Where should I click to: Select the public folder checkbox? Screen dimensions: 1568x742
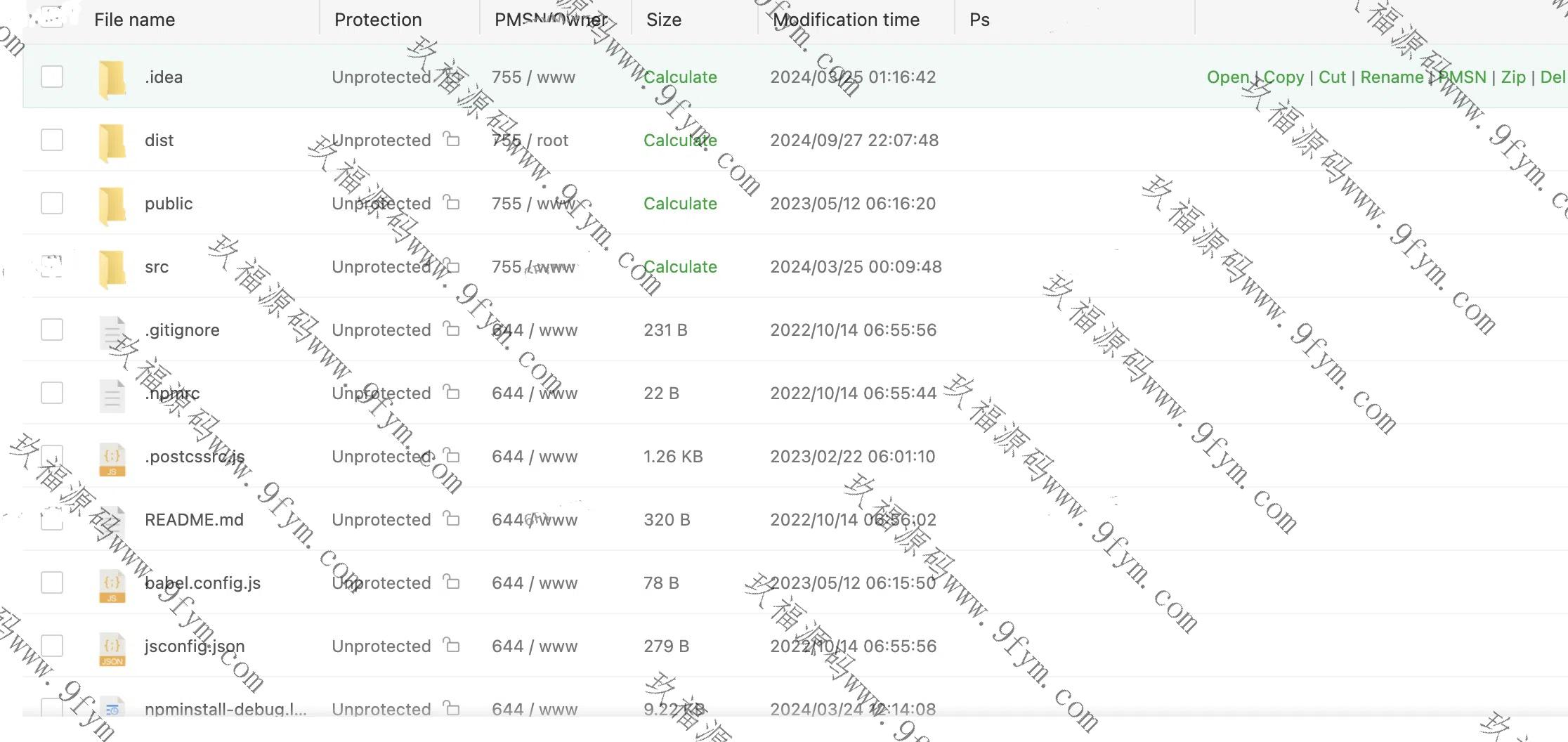[x=52, y=203]
